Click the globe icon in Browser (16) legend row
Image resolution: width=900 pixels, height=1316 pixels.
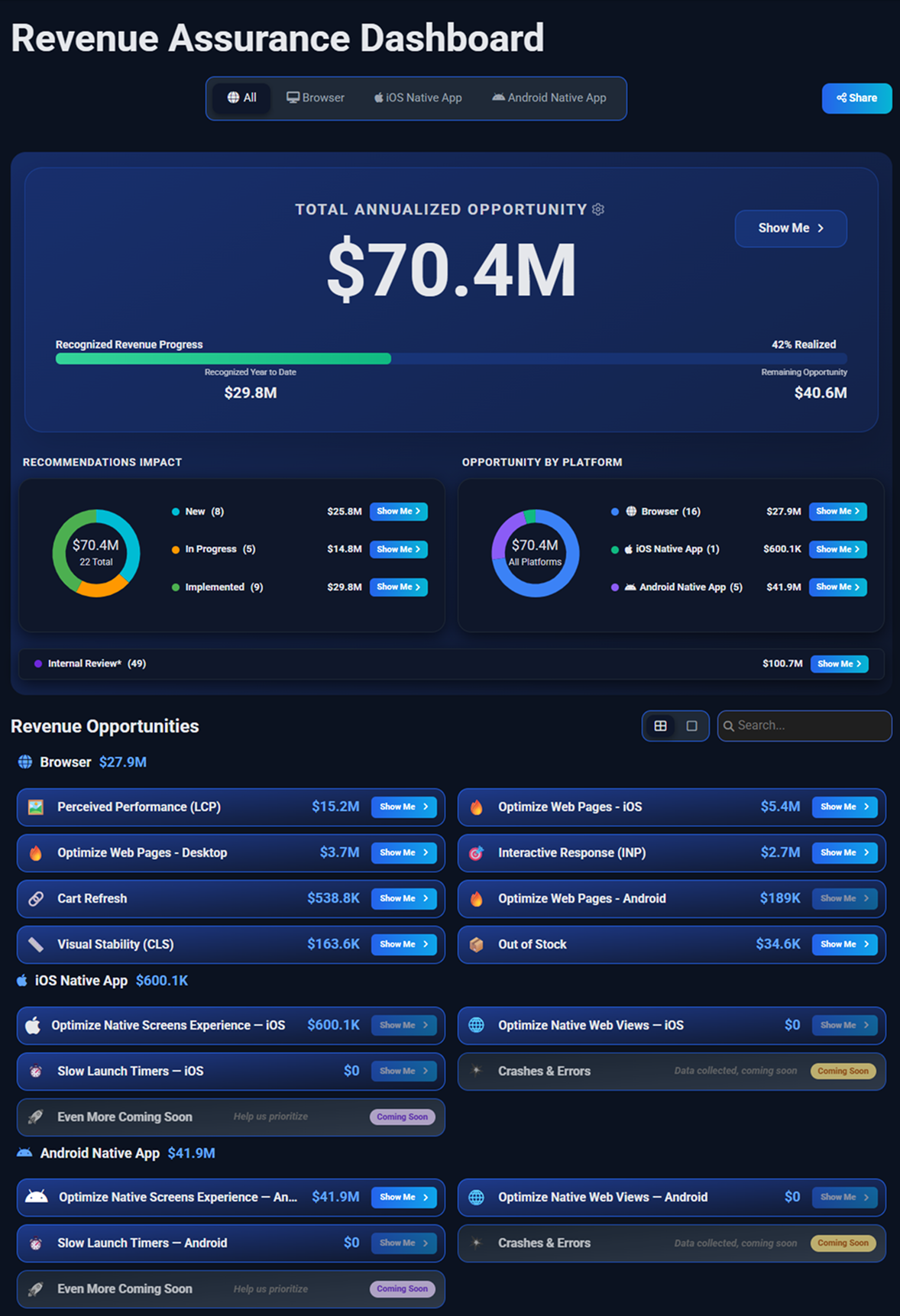tap(631, 511)
